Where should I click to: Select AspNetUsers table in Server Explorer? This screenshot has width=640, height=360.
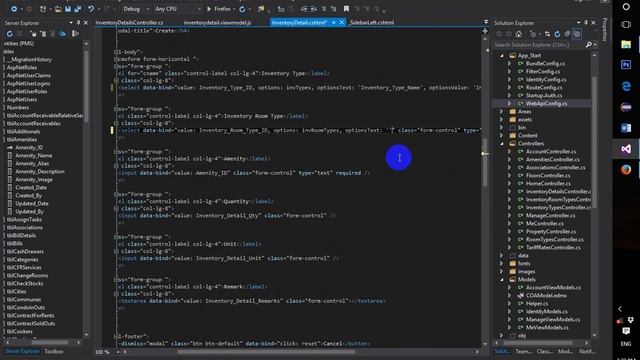pyautogui.click(x=22, y=100)
